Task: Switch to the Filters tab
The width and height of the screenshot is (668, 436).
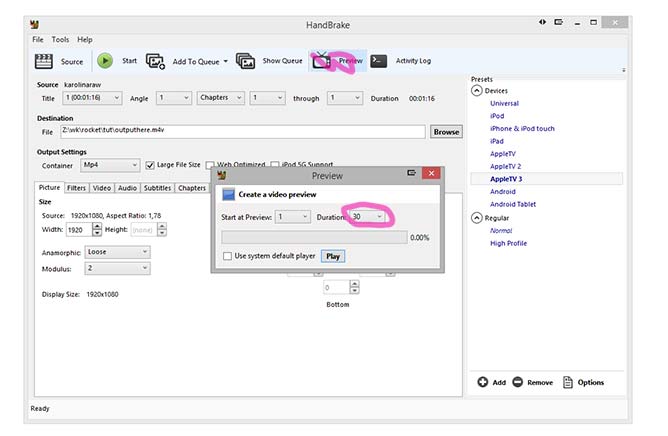Action: click(76, 188)
